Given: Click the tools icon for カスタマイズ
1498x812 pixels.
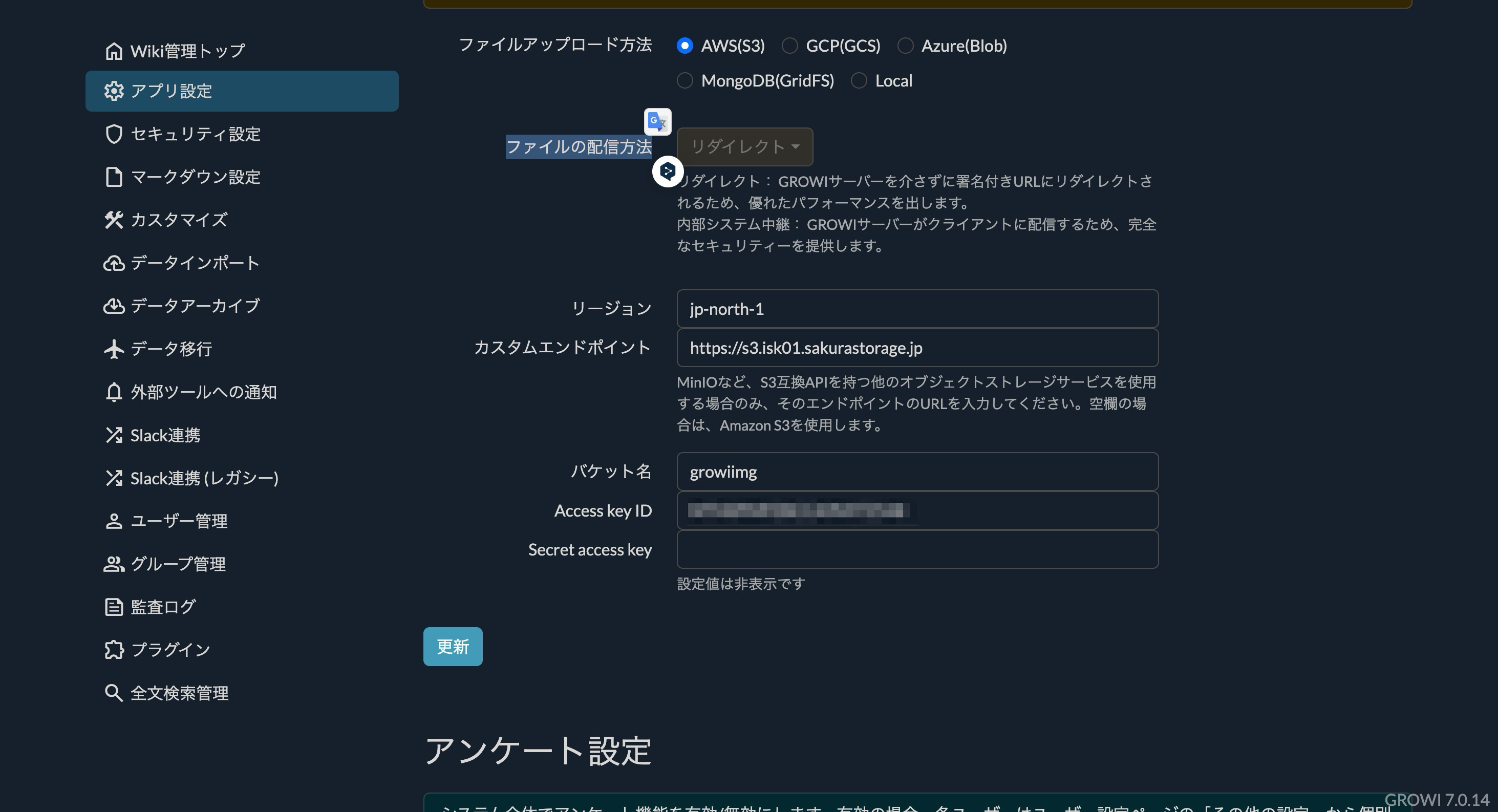Looking at the screenshot, I should [114, 220].
